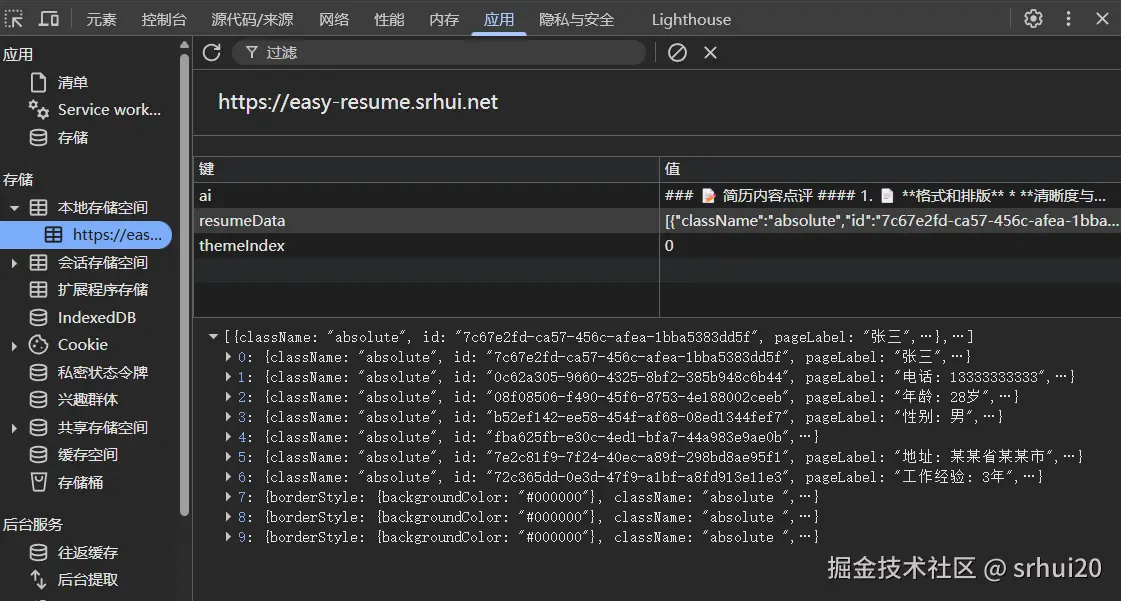Open 存储 under 应用 section
Image resolution: width=1121 pixels, height=601 pixels.
(72, 137)
